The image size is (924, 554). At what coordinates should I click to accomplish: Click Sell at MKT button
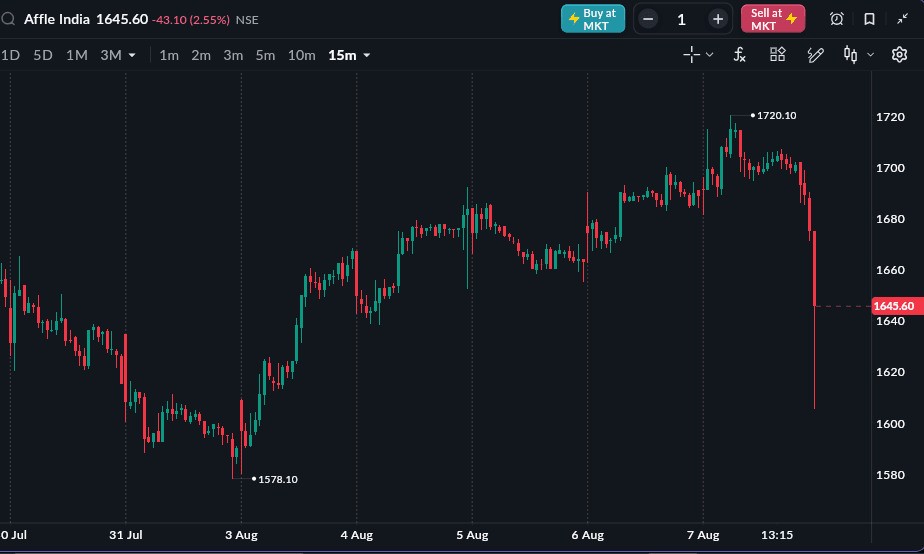[x=773, y=19]
